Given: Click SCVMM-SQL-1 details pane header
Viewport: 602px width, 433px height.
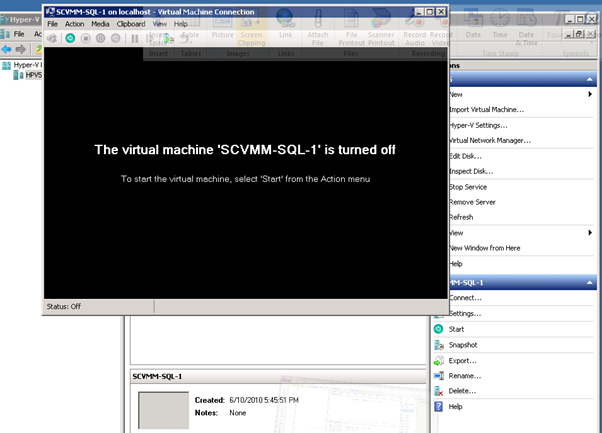Looking at the screenshot, I should coord(278,376).
